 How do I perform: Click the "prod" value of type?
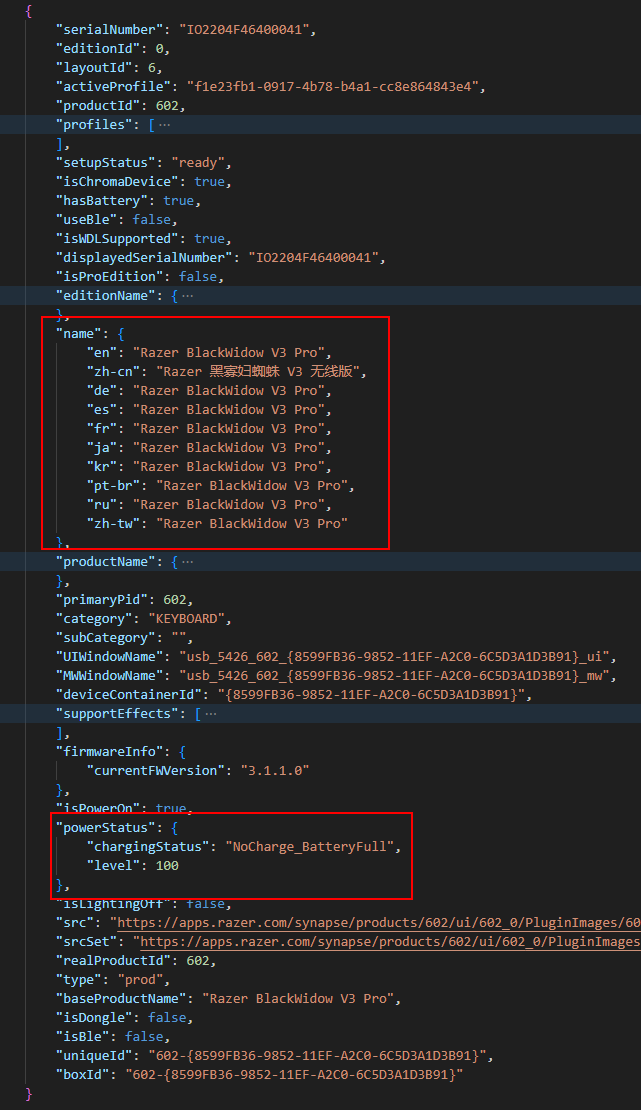coord(140,980)
